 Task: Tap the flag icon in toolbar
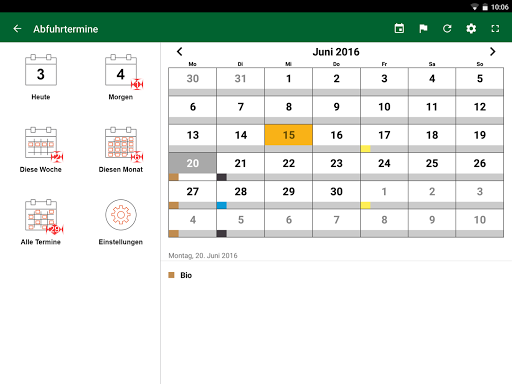[x=423, y=29]
